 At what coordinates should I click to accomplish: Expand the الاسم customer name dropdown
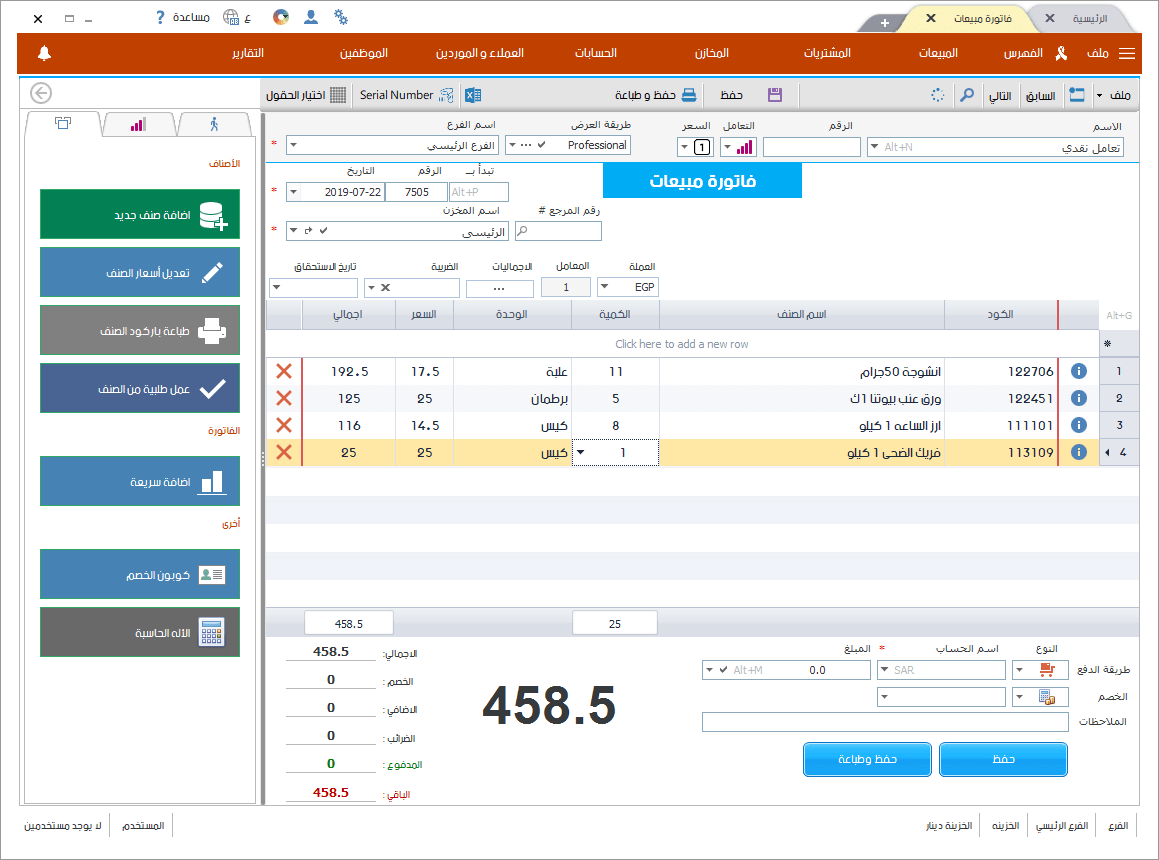(875, 147)
